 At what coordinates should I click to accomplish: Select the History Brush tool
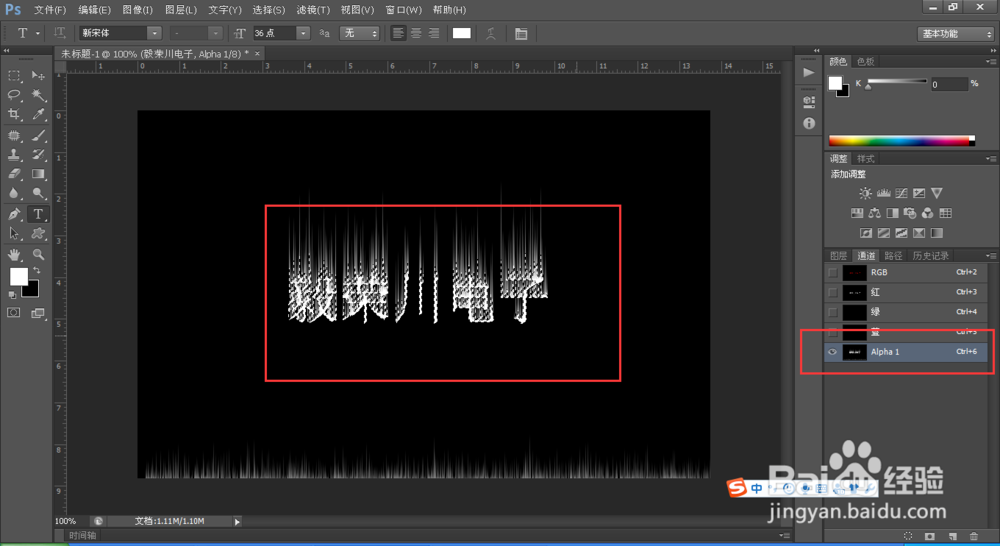click(38, 154)
